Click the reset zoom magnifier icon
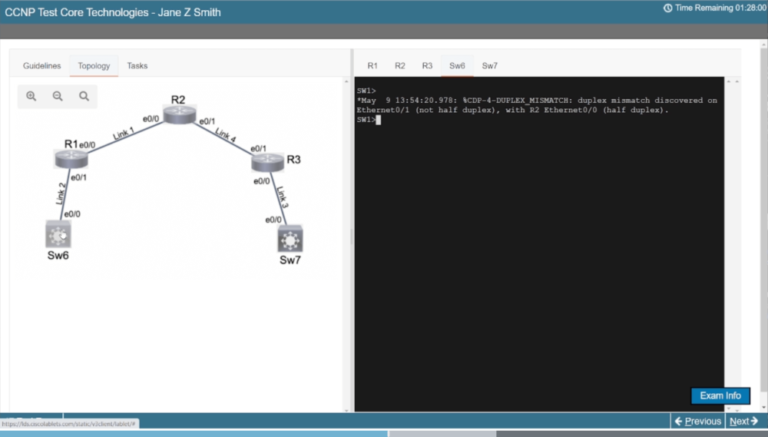The image size is (768, 437). click(84, 96)
